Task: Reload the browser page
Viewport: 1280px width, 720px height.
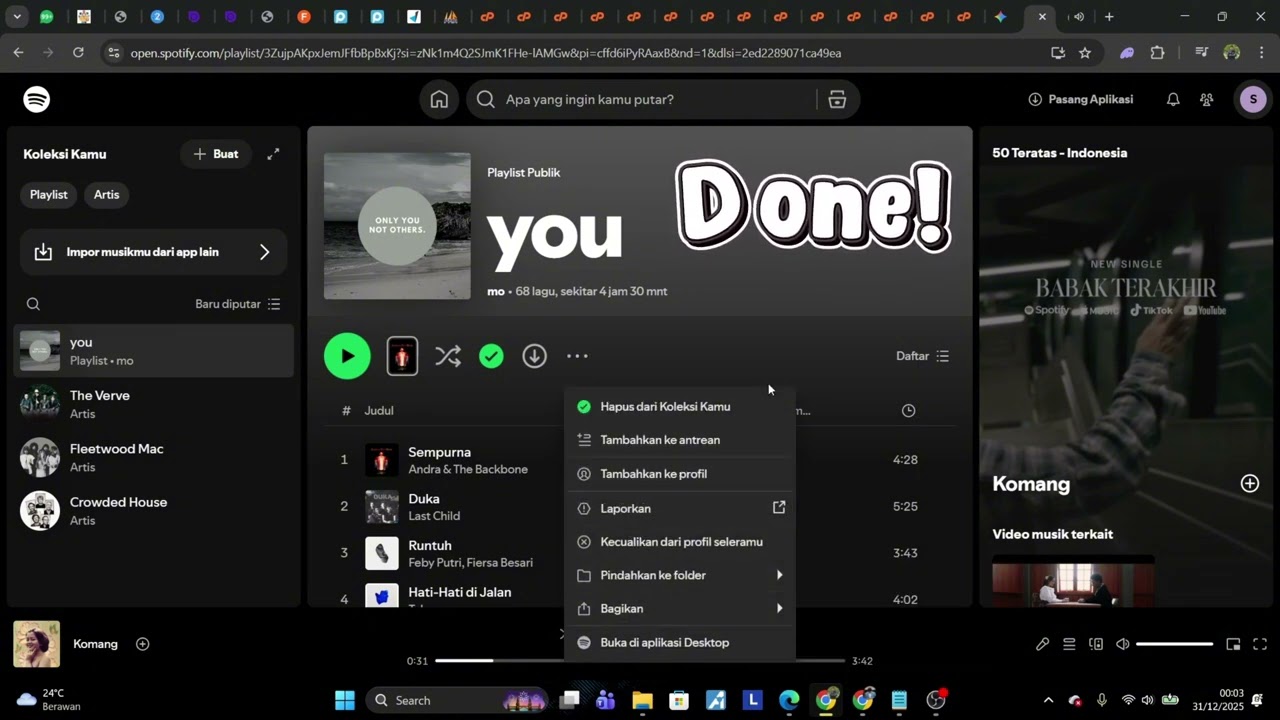Action: pyautogui.click(x=78, y=53)
